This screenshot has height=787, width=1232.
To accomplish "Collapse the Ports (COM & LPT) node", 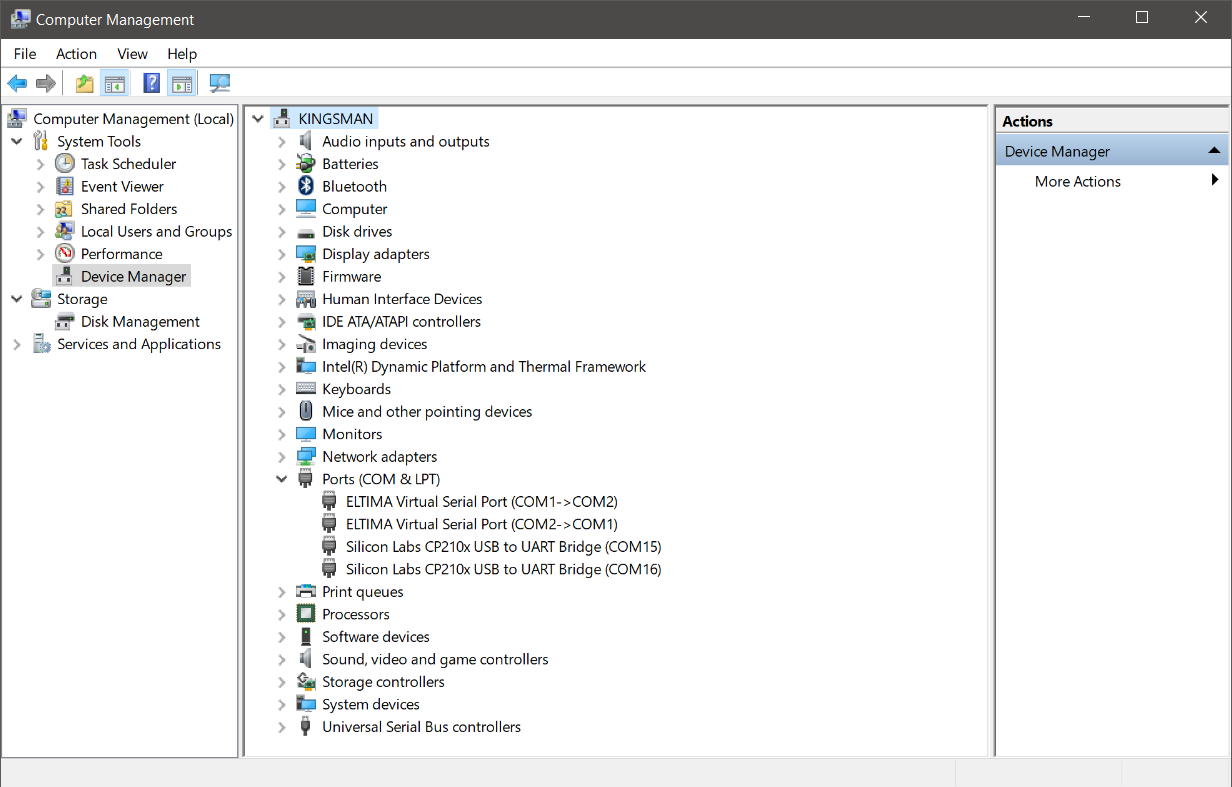I will tap(282, 479).
